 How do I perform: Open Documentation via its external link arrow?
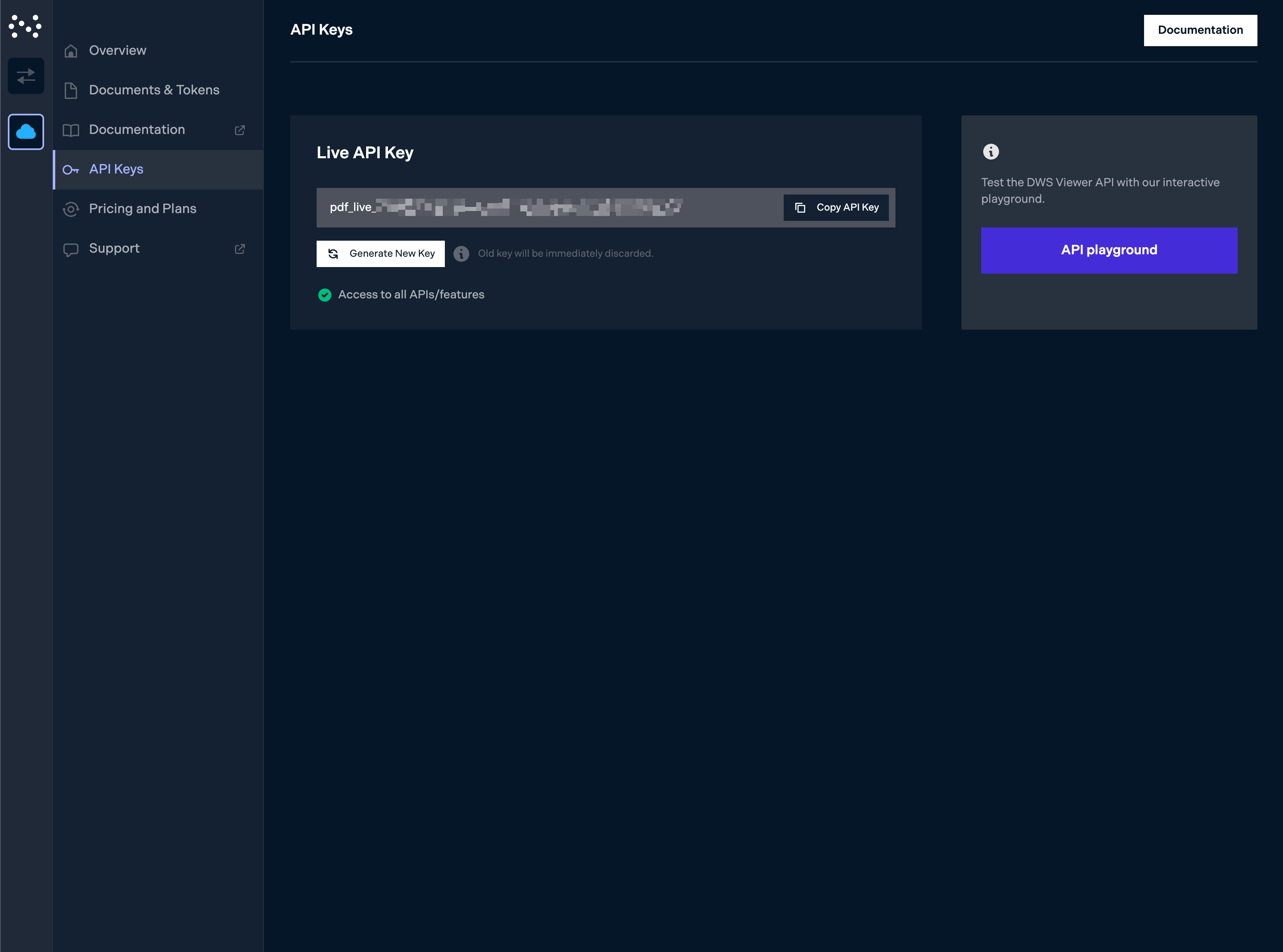240,130
